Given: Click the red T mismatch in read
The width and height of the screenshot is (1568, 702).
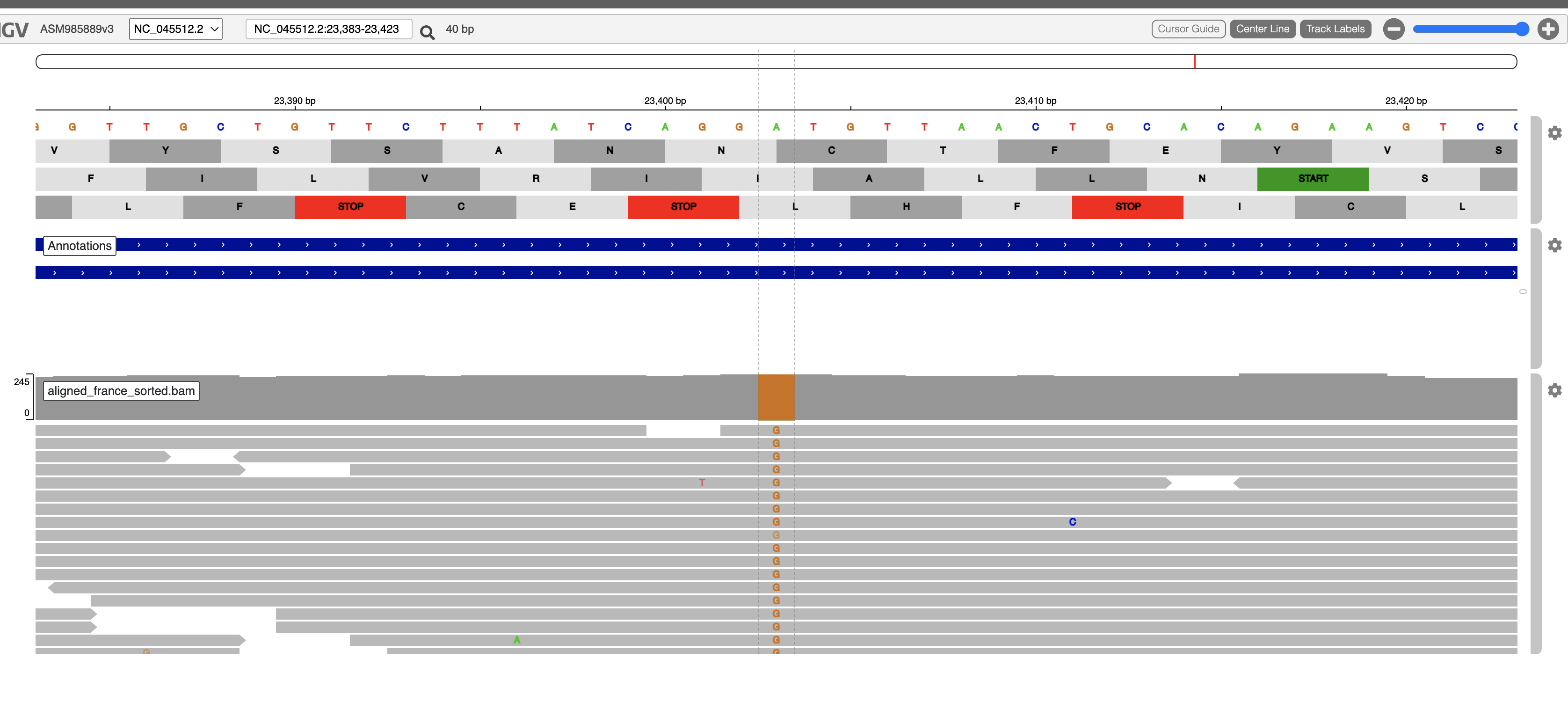Looking at the screenshot, I should [702, 482].
